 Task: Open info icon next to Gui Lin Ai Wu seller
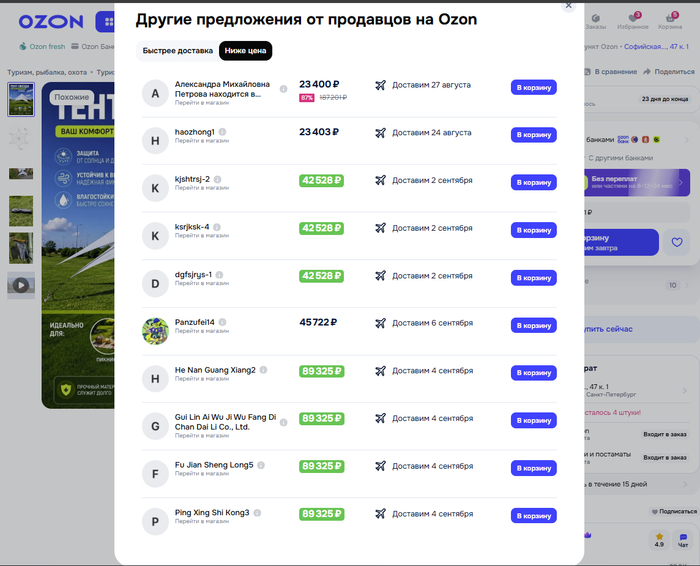[x=283, y=422]
